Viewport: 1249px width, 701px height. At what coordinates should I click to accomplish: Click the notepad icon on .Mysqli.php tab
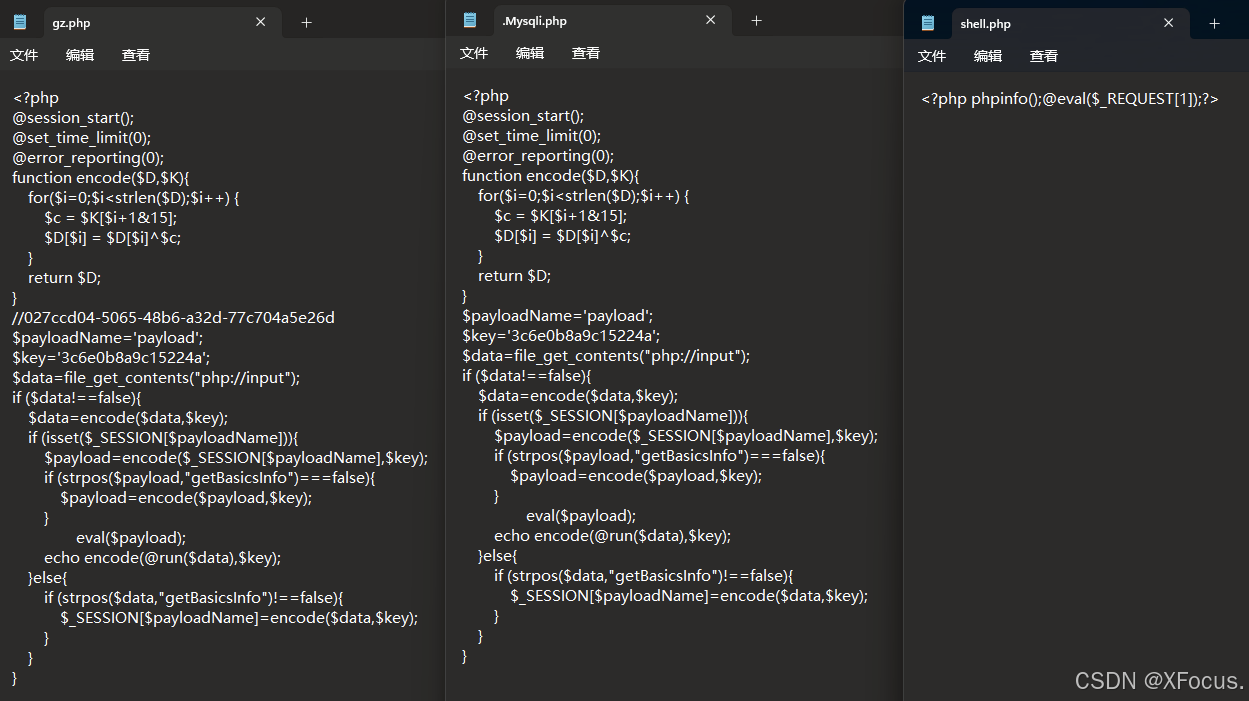coord(470,20)
